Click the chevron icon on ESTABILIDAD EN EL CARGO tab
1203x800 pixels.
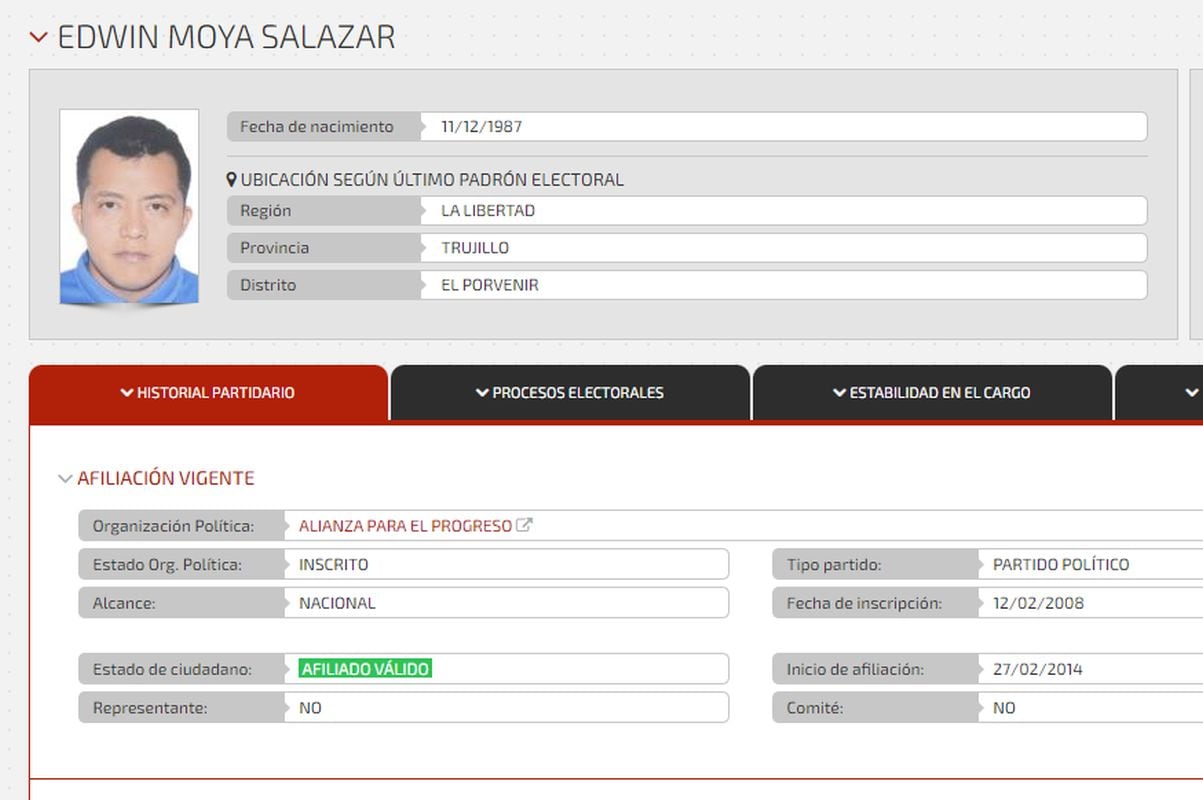[838, 392]
